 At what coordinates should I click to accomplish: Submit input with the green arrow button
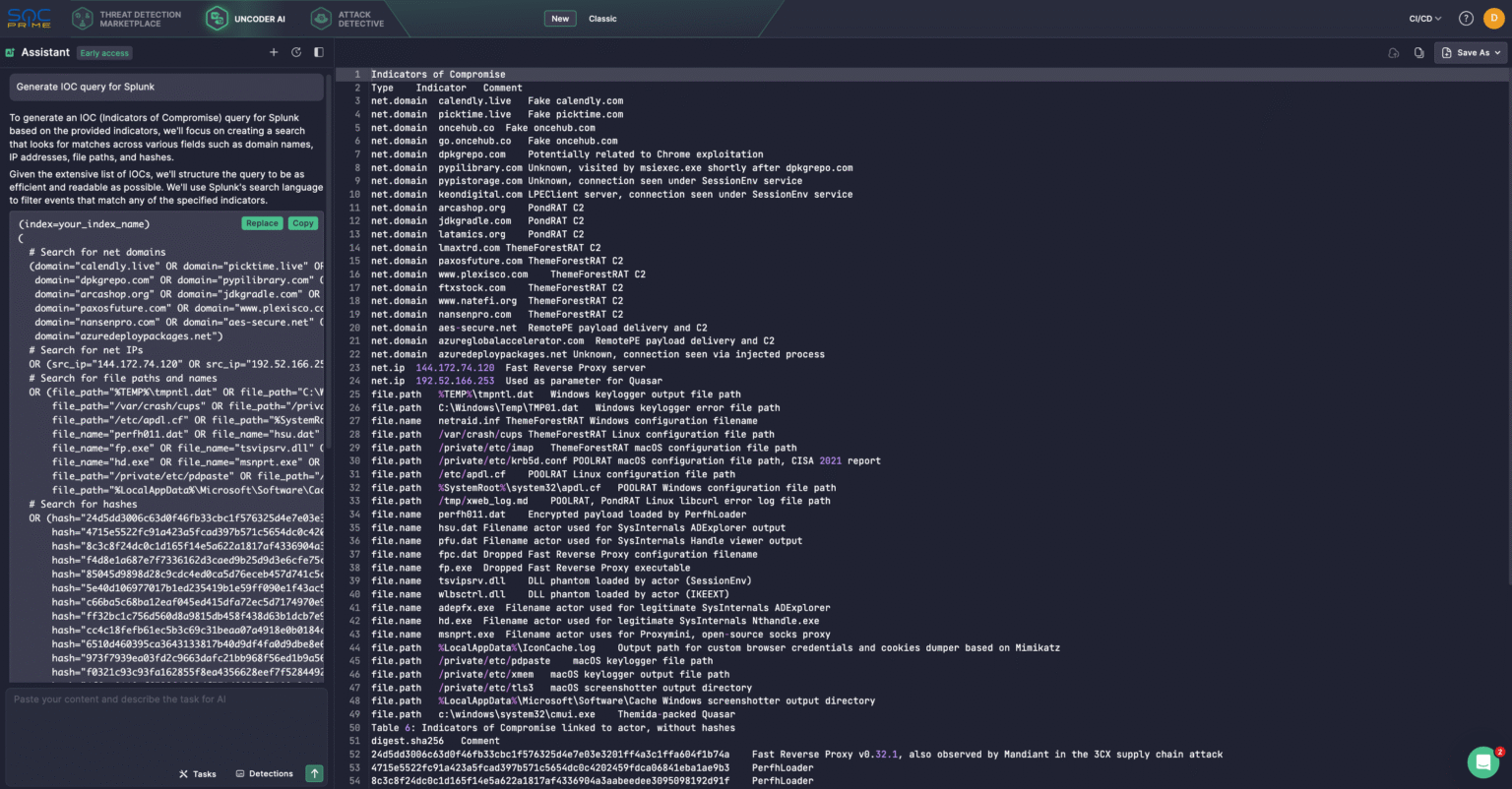pos(314,773)
